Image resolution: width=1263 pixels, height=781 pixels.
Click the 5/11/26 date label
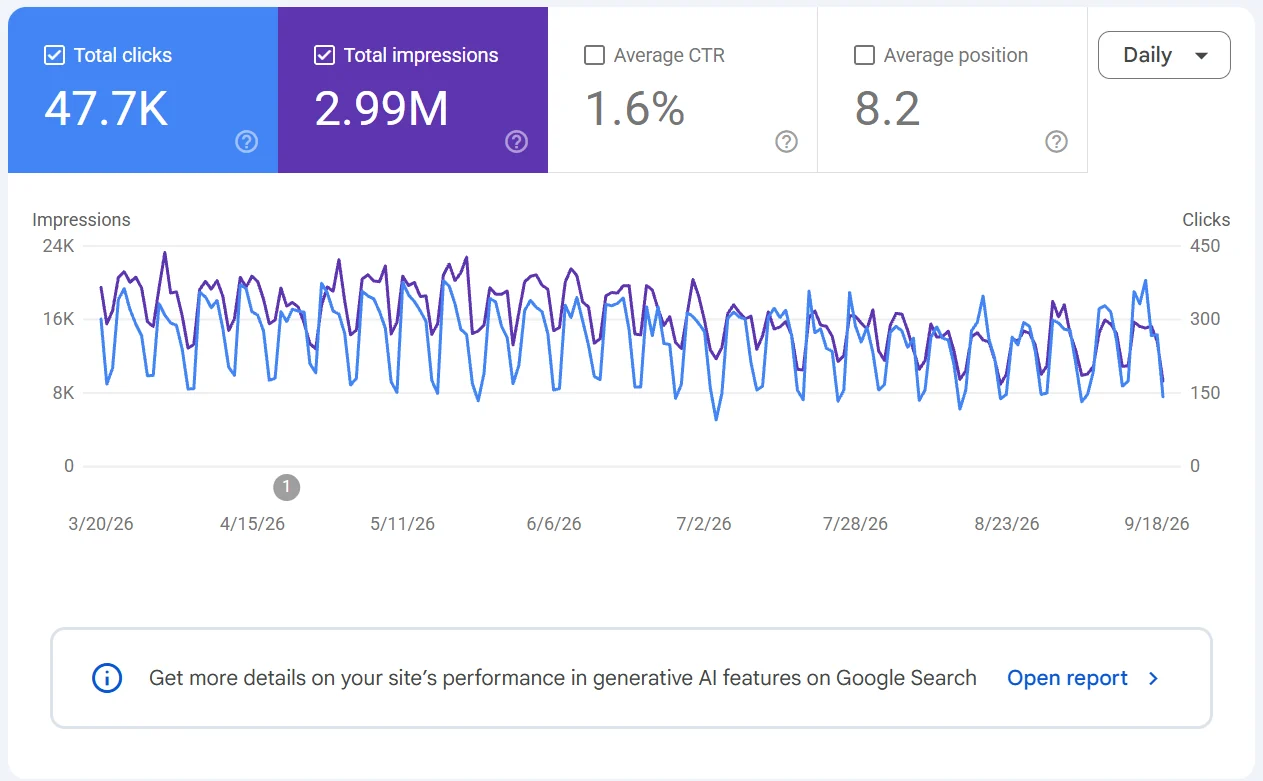402,524
